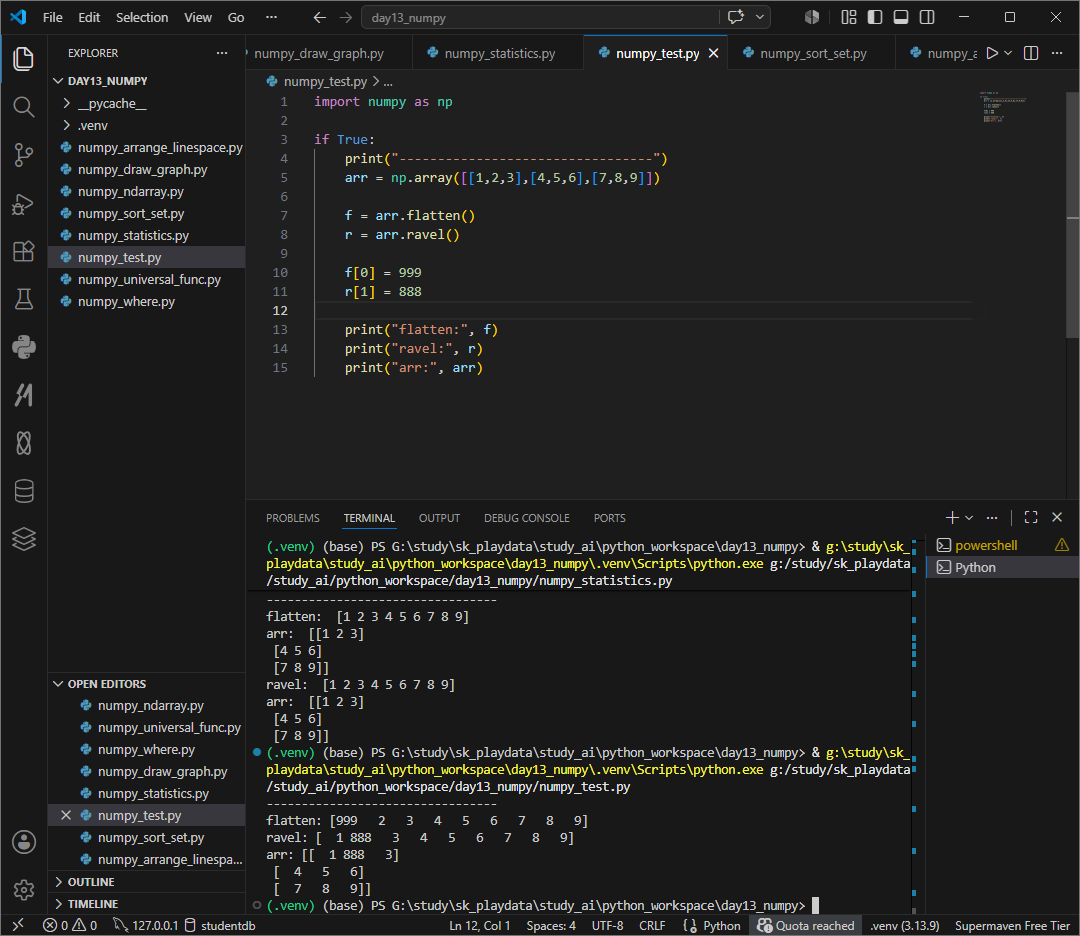Change the UTF-8 file encoding
The width and height of the screenshot is (1080, 936).
point(608,925)
